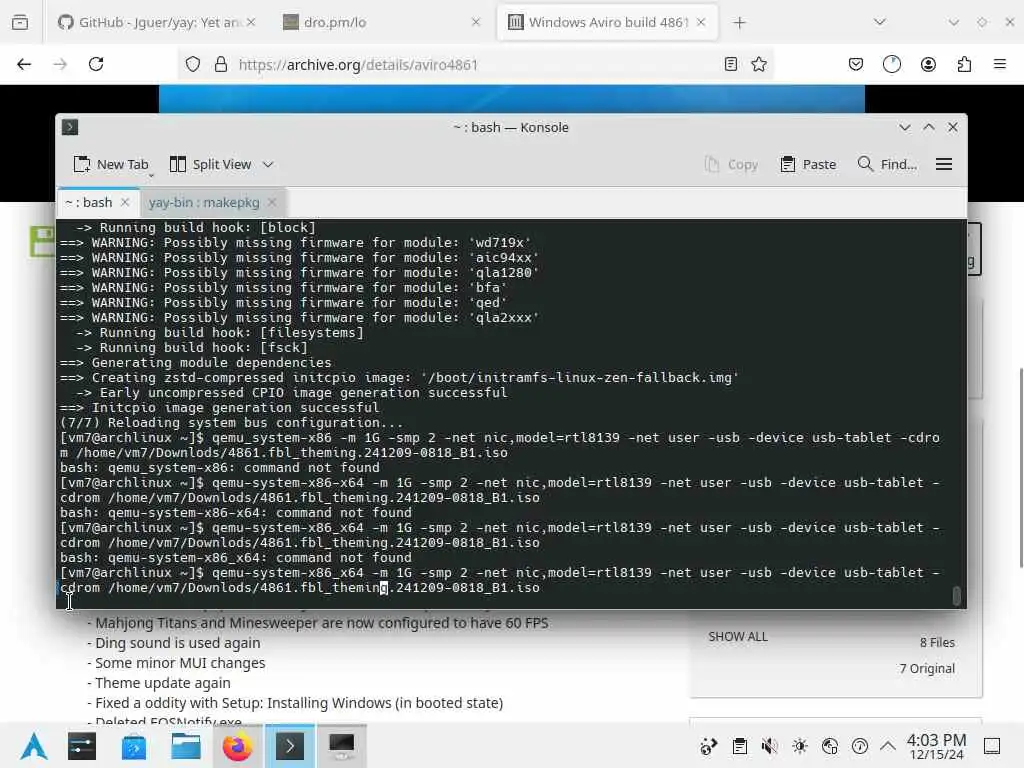
Task: Open the monitor app icon on taskbar
Action: [342, 746]
